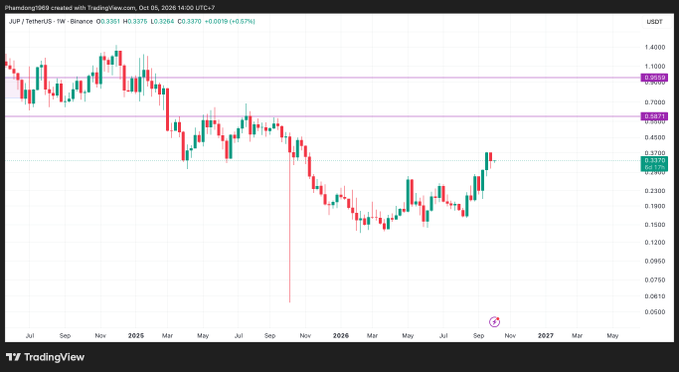Click the 0.0950 price axis label
The image size is (679, 372).
pos(655,261)
